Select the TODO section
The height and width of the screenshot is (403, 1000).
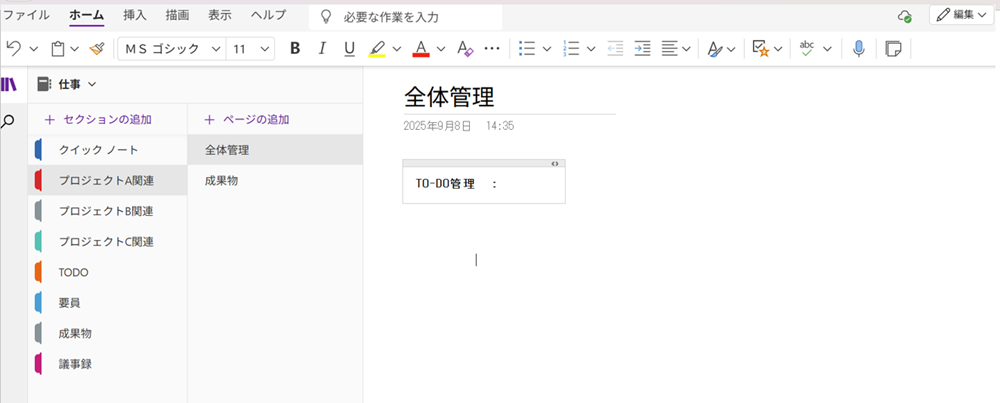tap(108, 272)
